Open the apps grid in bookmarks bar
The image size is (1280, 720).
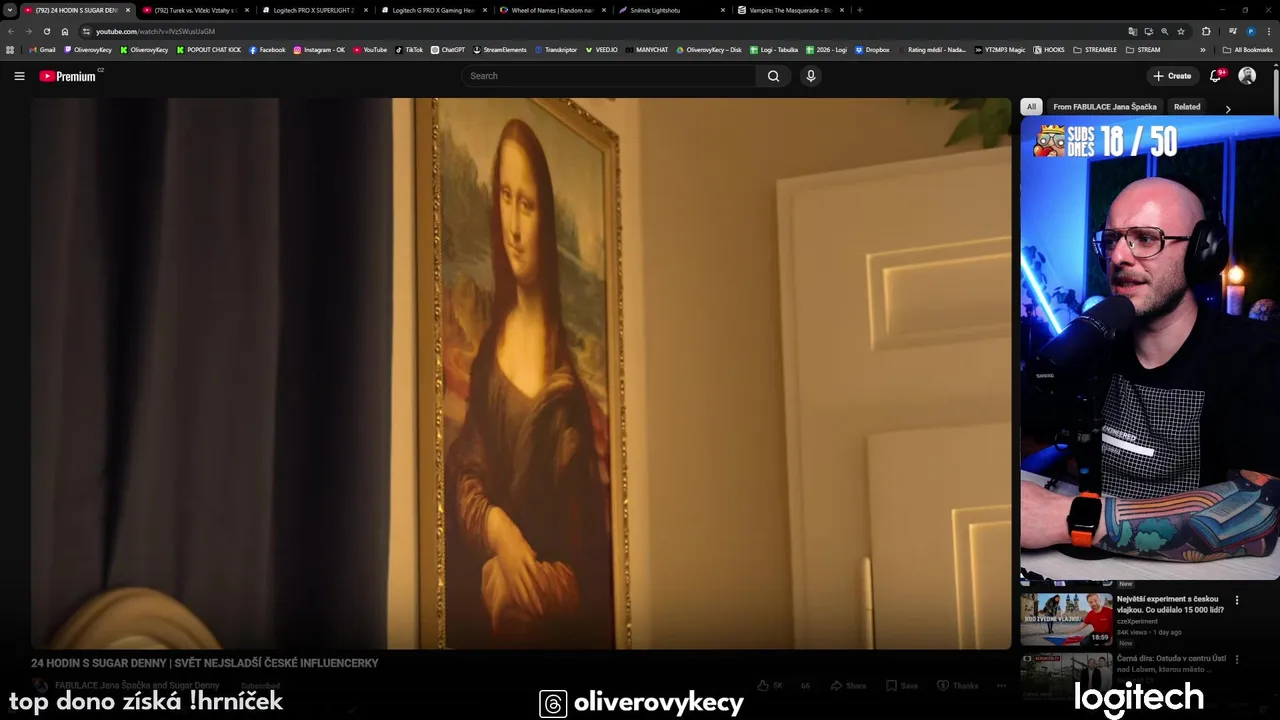tap(10, 50)
